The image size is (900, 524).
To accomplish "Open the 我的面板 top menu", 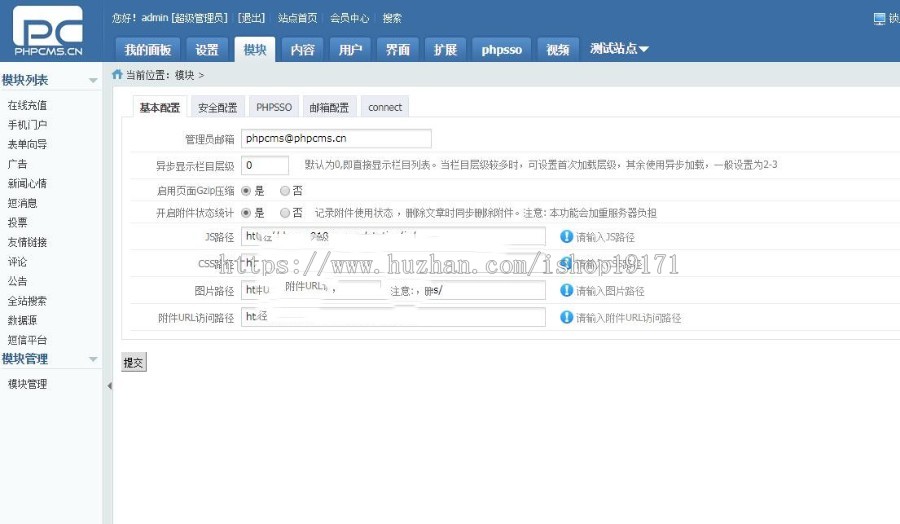I will tap(148, 49).
